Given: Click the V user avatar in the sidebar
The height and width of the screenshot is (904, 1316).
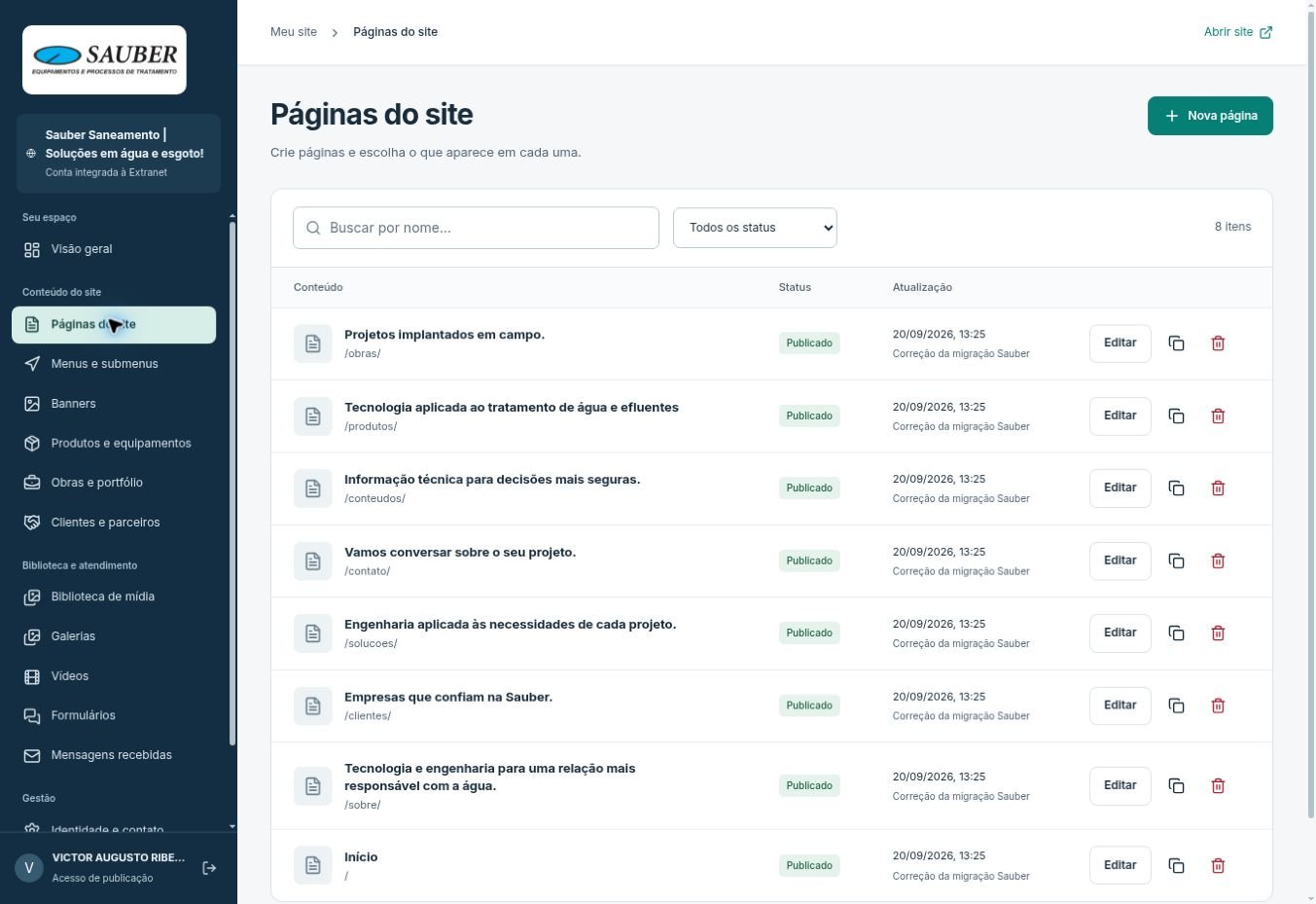Looking at the screenshot, I should [29, 868].
